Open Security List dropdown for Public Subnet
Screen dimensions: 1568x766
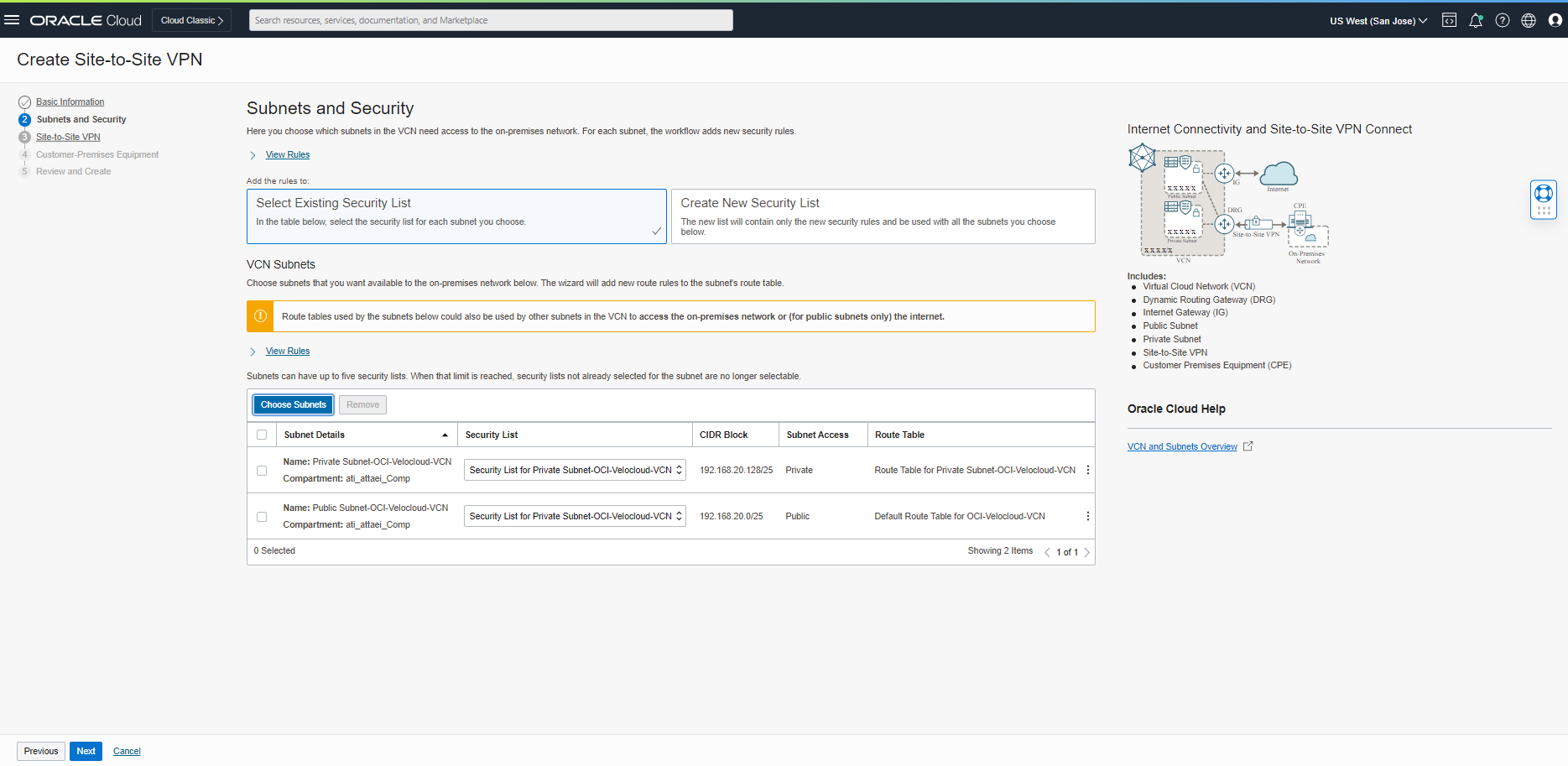pyautogui.click(x=575, y=516)
